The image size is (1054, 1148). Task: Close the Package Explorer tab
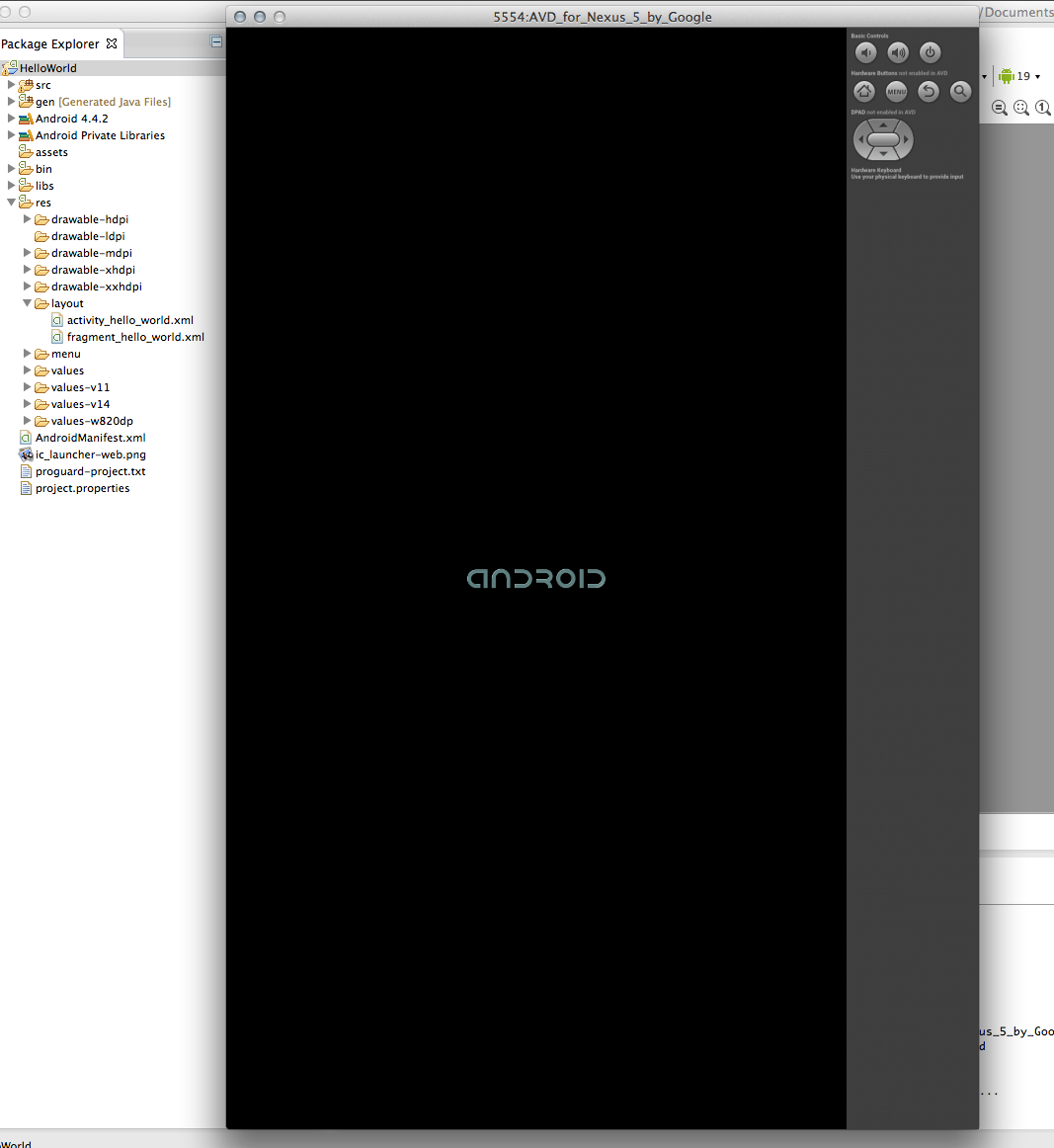coord(112,43)
